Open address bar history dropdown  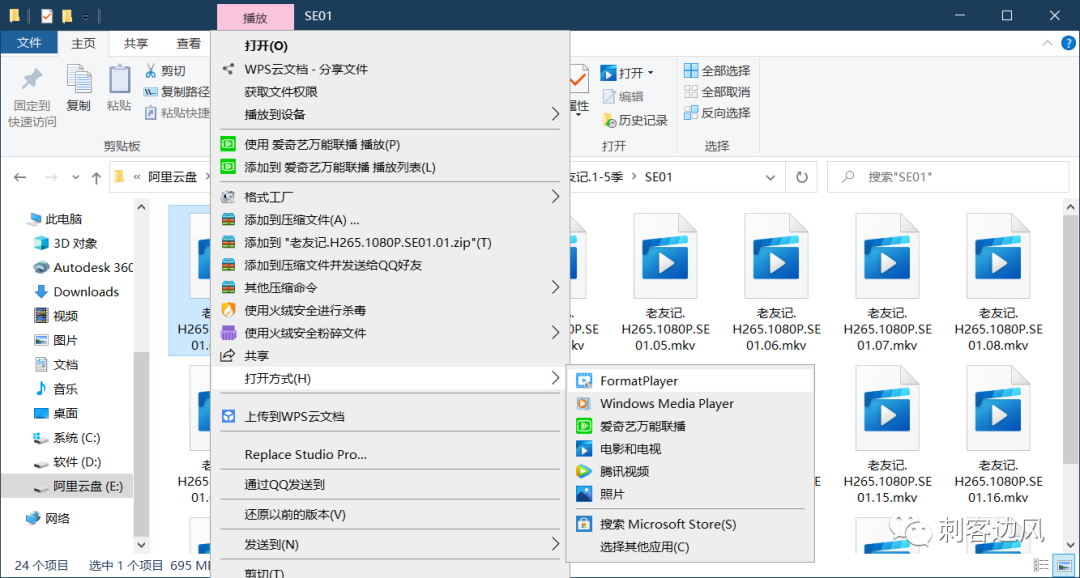771,177
